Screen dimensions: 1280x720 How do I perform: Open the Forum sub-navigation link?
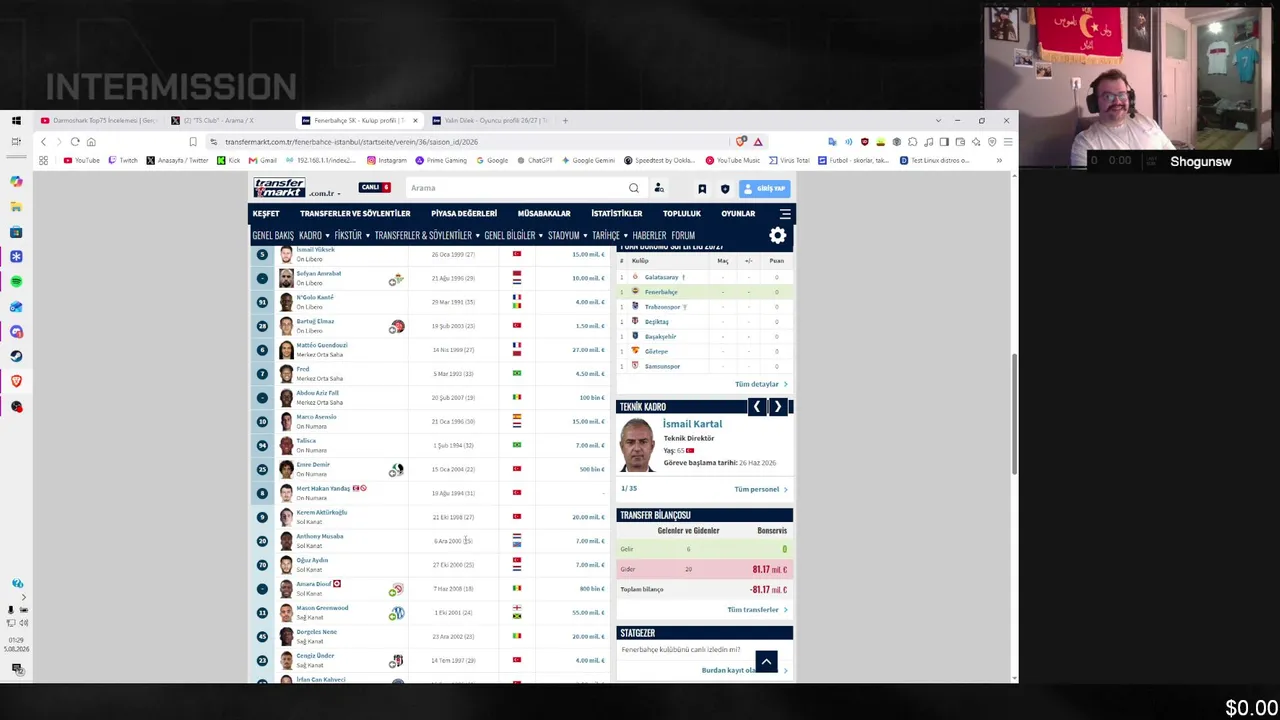(x=683, y=235)
